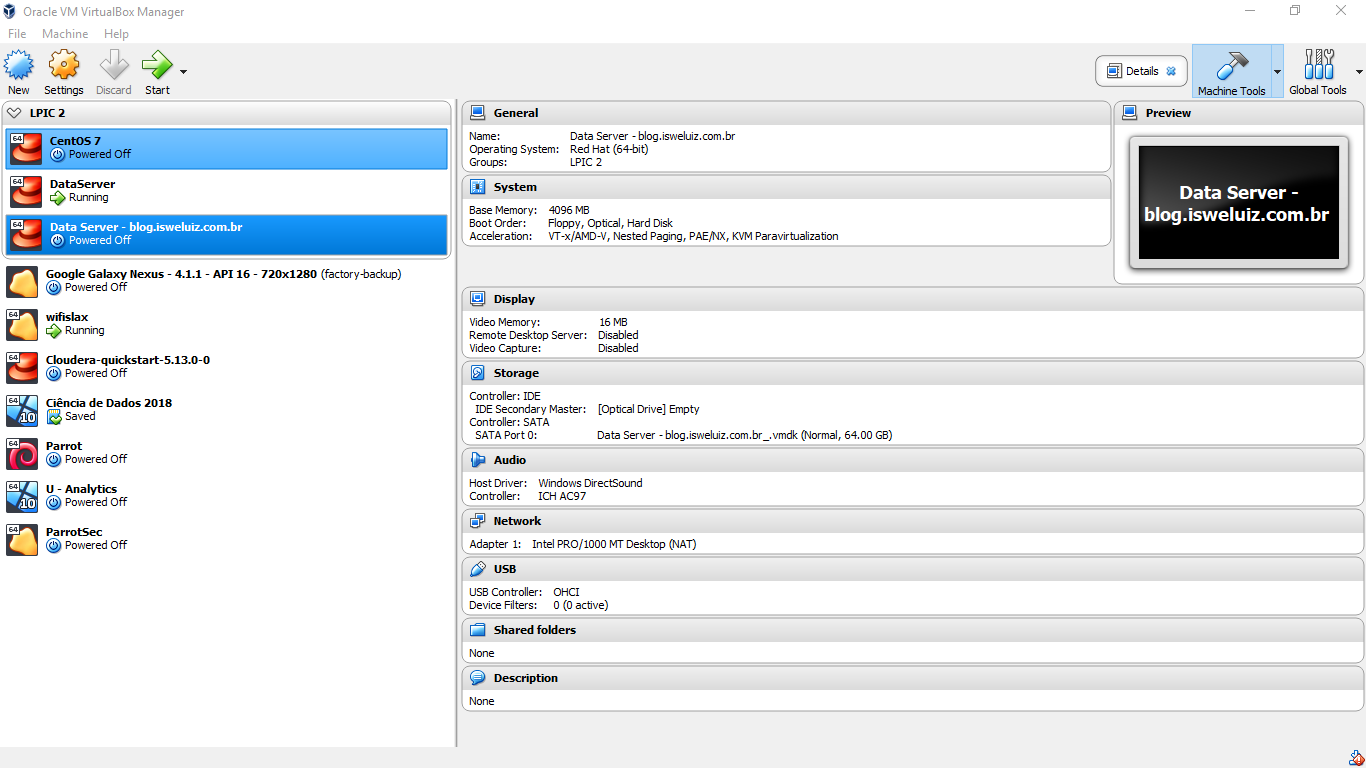This screenshot has height=768, width=1366.
Task: Click the Network section icon
Action: (478, 521)
